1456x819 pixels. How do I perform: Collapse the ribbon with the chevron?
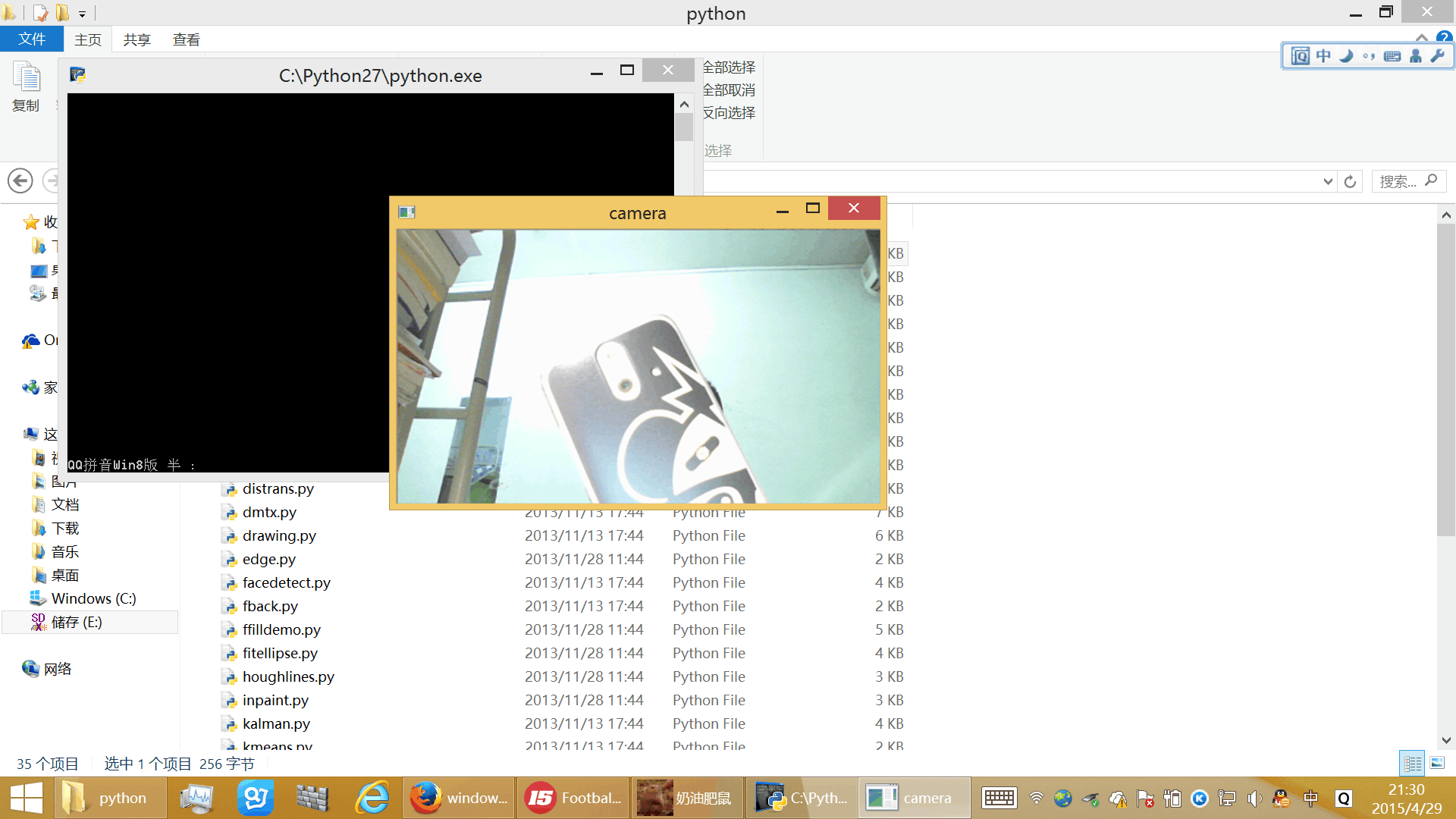tap(1422, 37)
